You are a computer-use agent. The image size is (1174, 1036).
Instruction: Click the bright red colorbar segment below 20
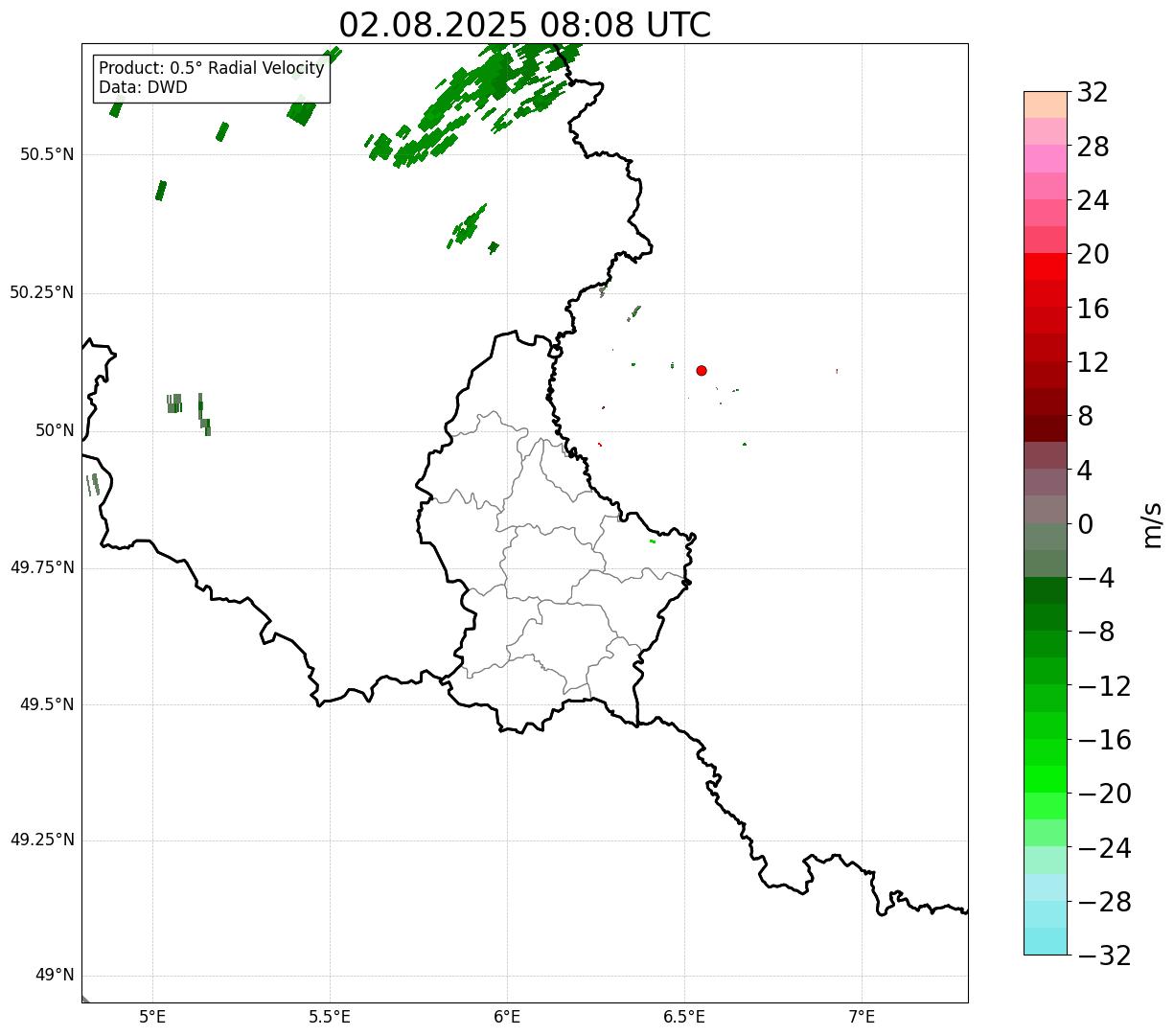click(1046, 266)
